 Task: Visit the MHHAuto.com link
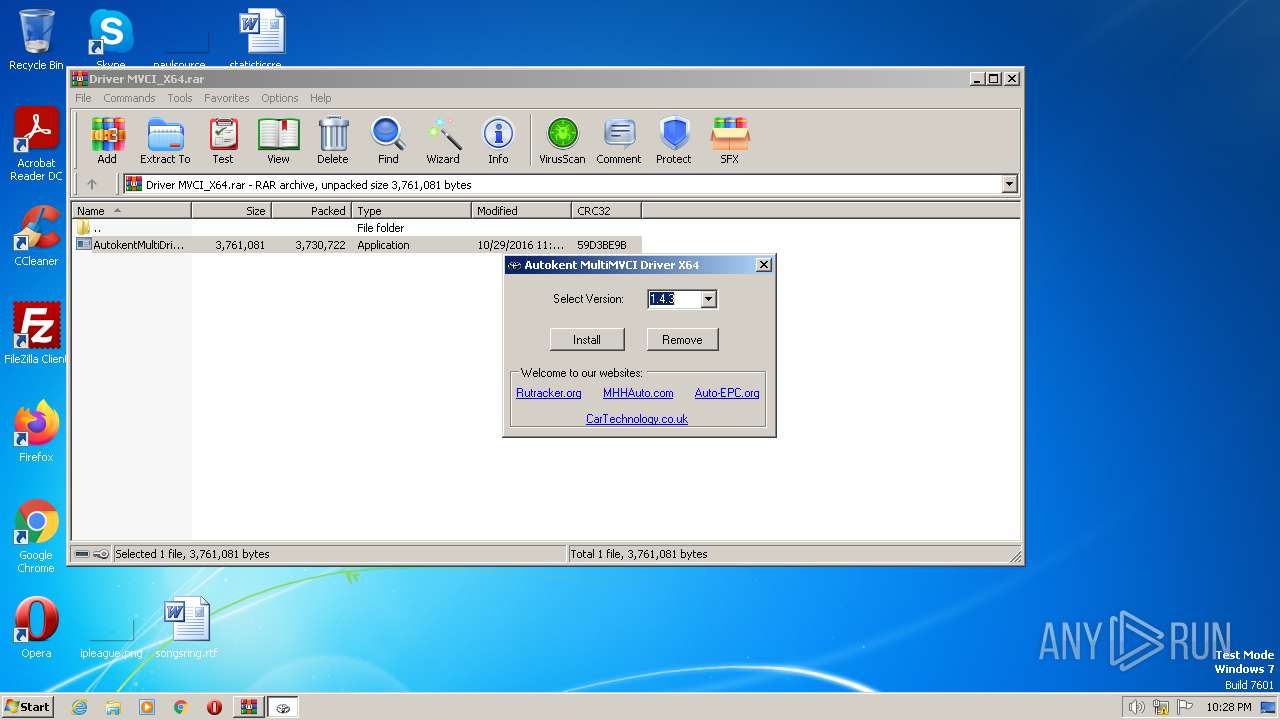tap(638, 393)
